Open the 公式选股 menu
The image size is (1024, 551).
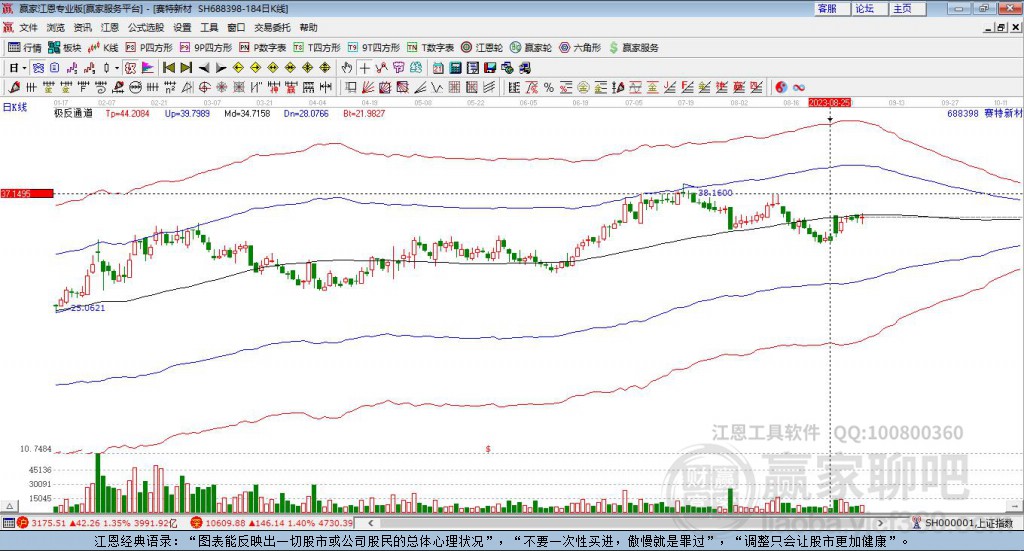(146, 27)
